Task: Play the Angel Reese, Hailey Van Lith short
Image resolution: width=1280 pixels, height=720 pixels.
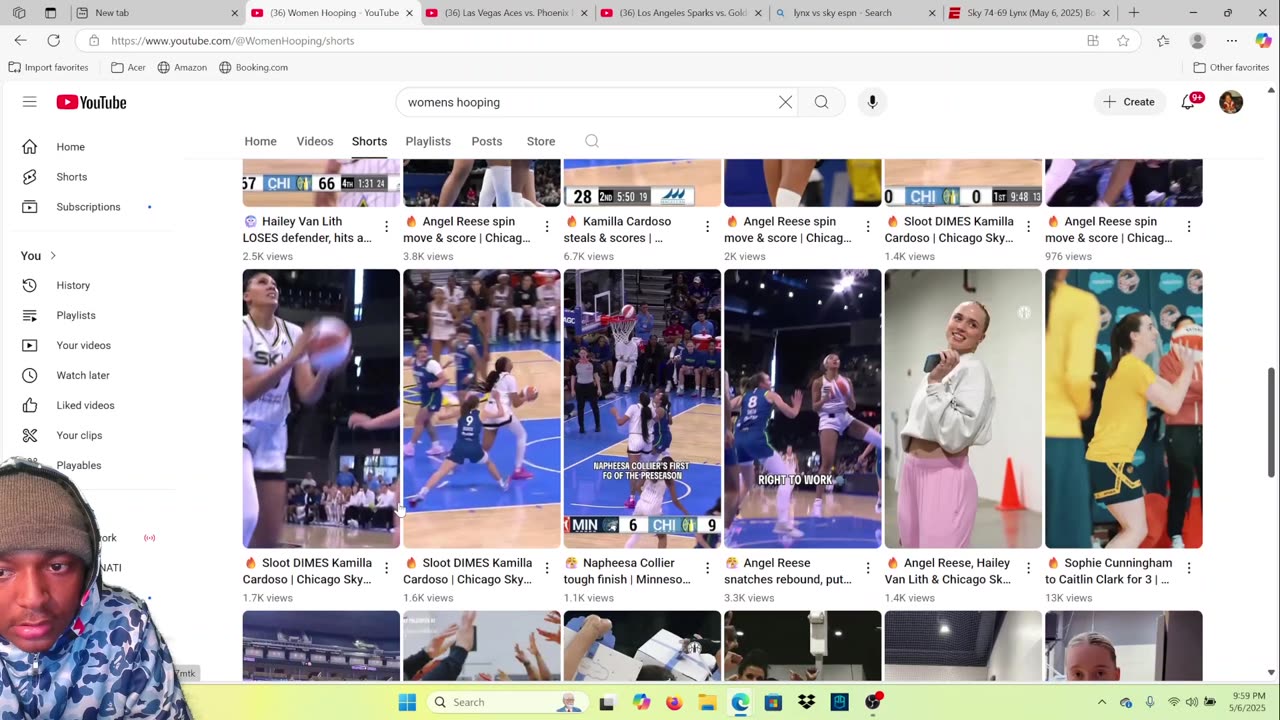Action: click(x=963, y=409)
